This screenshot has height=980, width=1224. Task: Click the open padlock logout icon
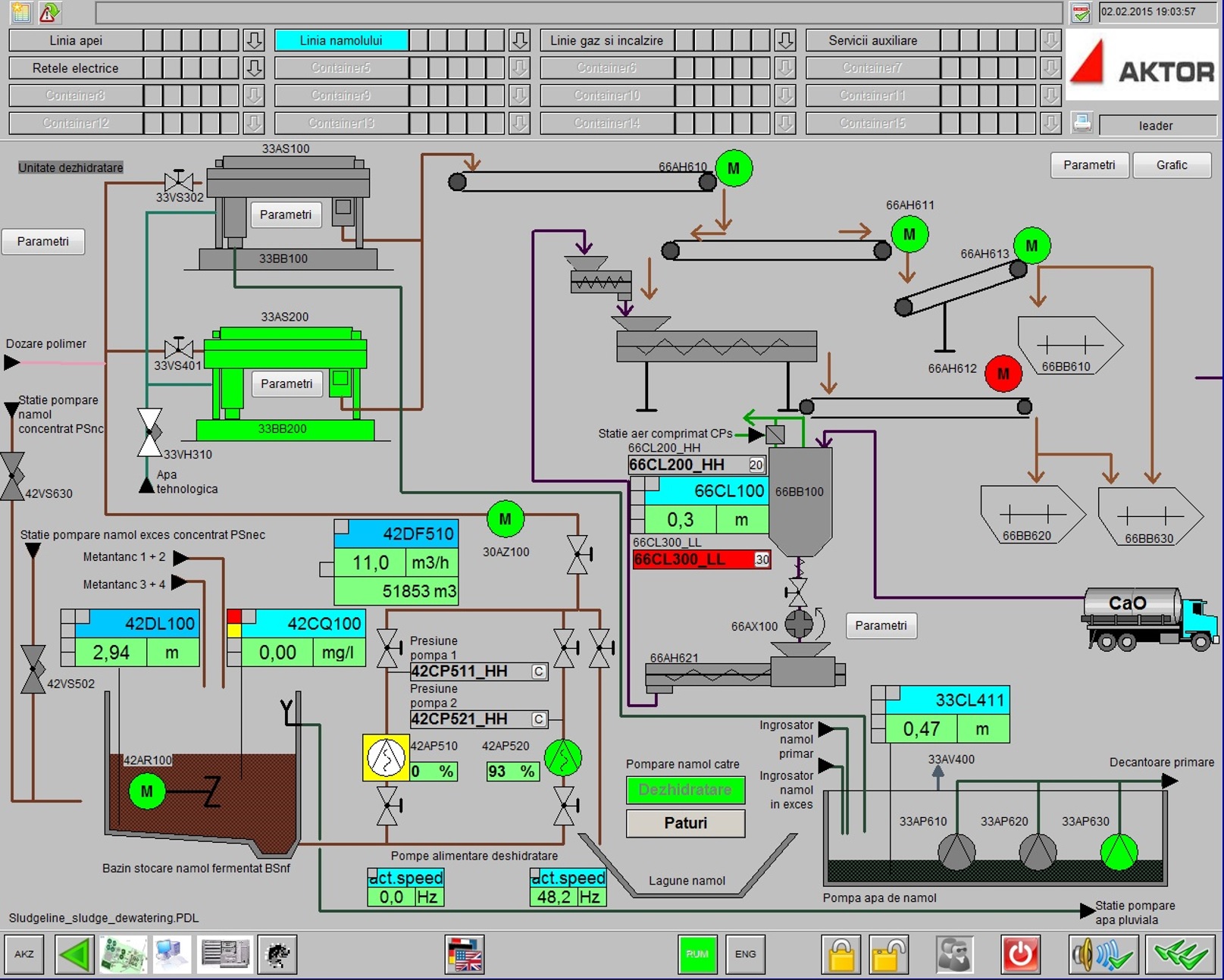888,954
